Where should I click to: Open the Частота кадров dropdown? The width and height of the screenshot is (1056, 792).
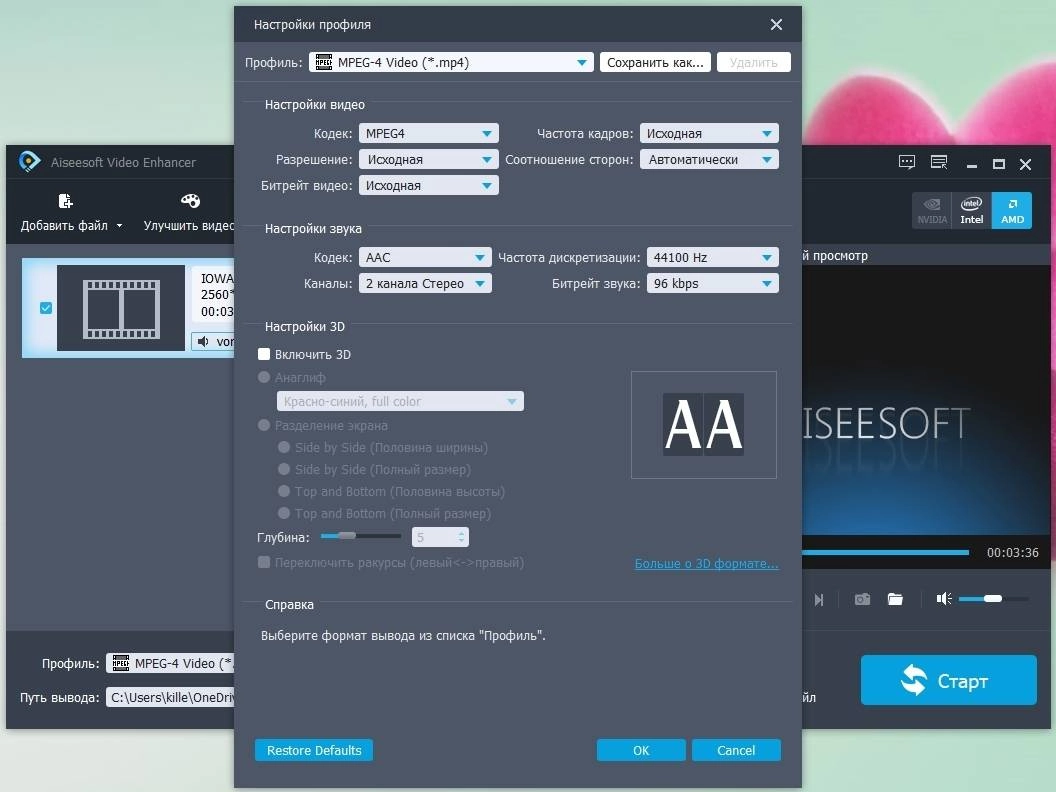click(709, 133)
